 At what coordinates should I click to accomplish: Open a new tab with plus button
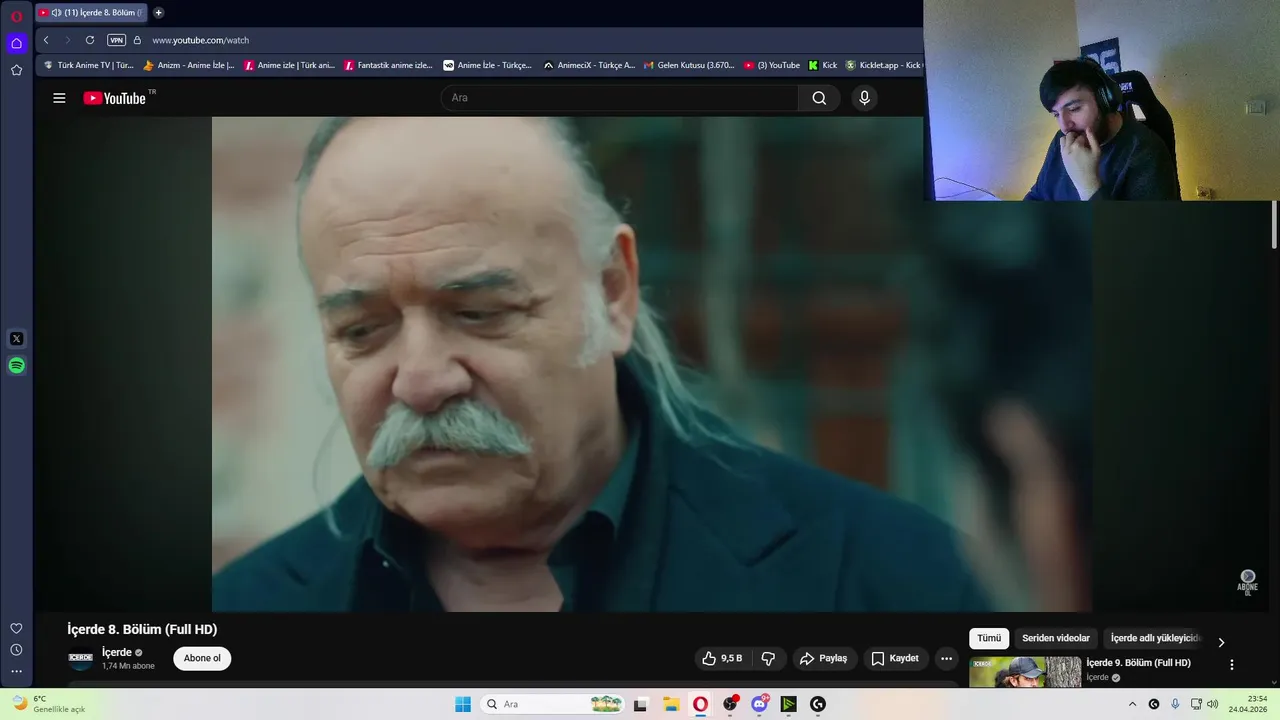pyautogui.click(x=158, y=13)
